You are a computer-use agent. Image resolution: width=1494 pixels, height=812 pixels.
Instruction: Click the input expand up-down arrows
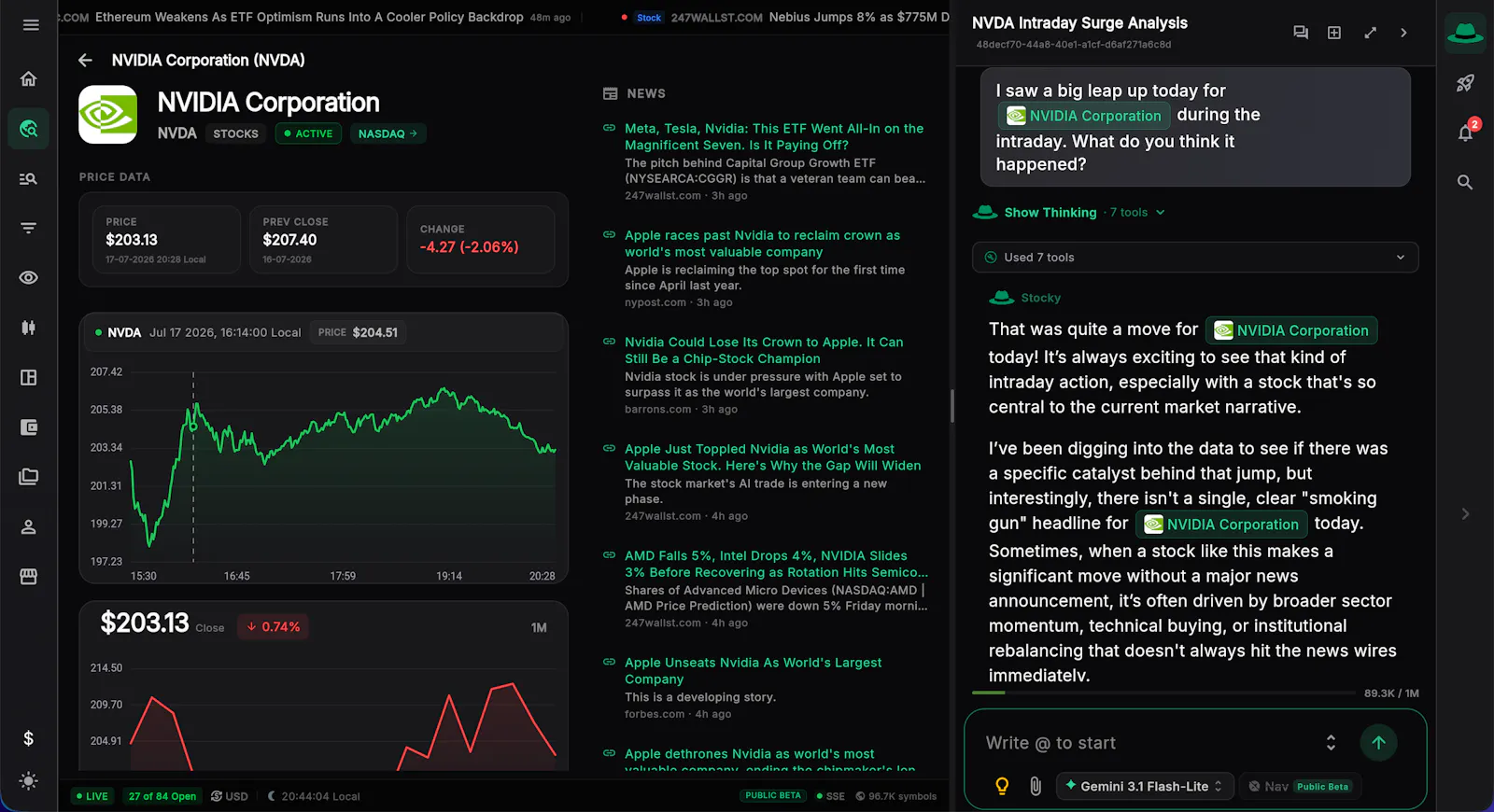pyautogui.click(x=1331, y=743)
